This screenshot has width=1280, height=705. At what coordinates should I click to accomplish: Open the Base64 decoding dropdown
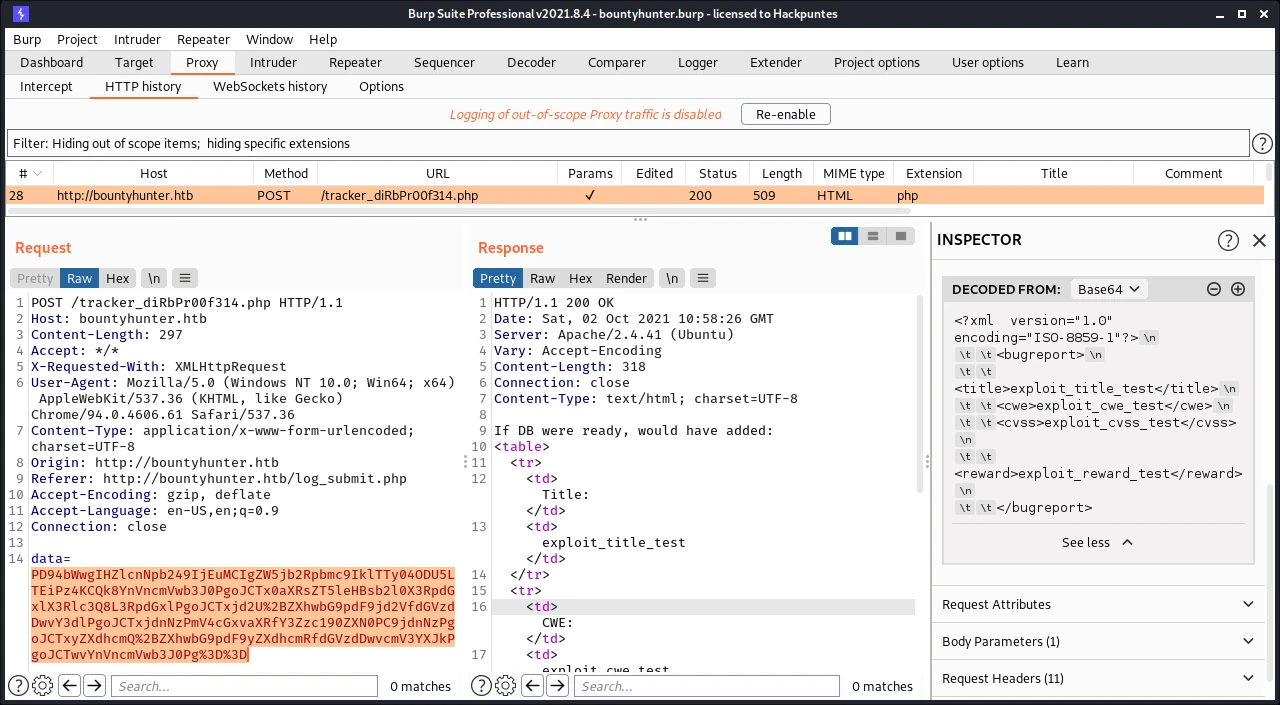click(x=1109, y=289)
